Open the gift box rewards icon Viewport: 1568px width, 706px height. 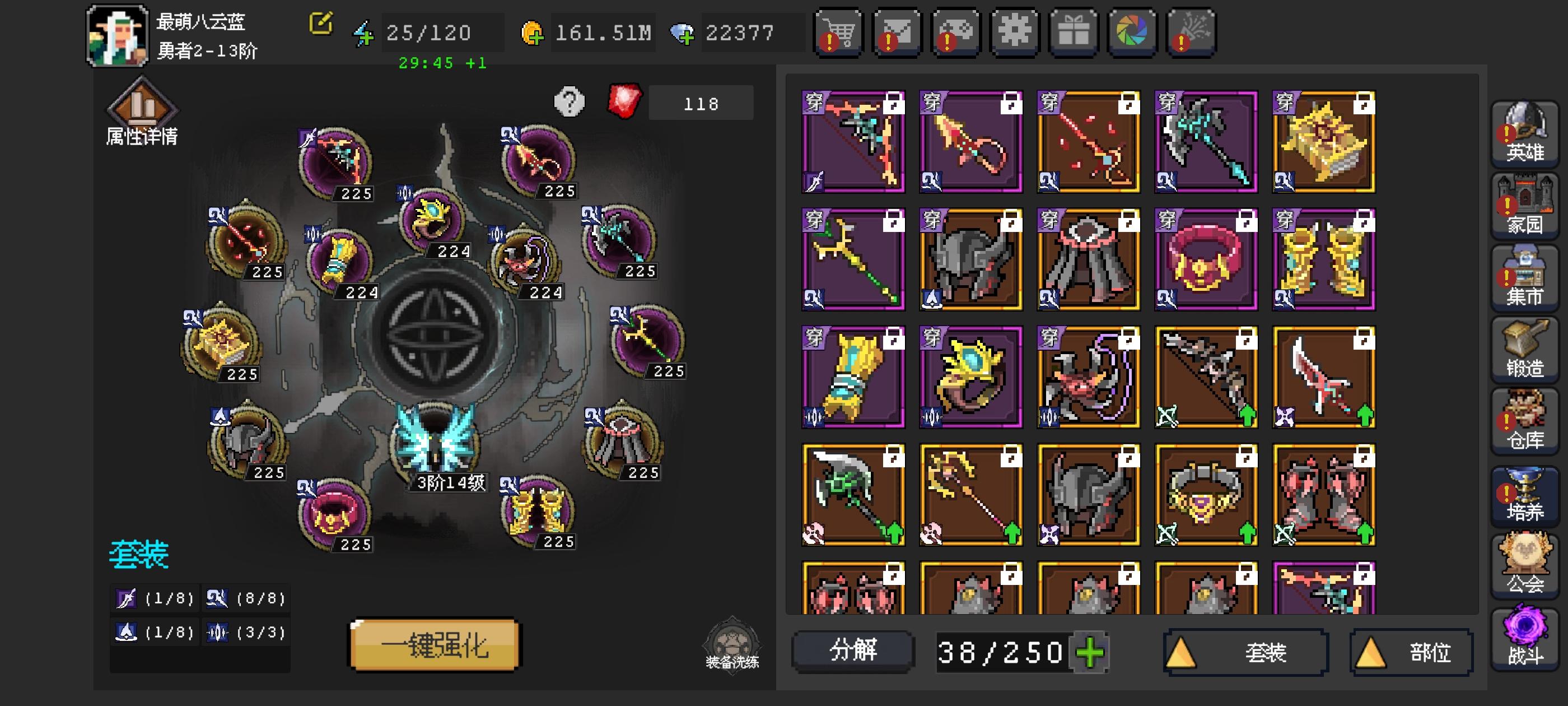tap(1073, 32)
